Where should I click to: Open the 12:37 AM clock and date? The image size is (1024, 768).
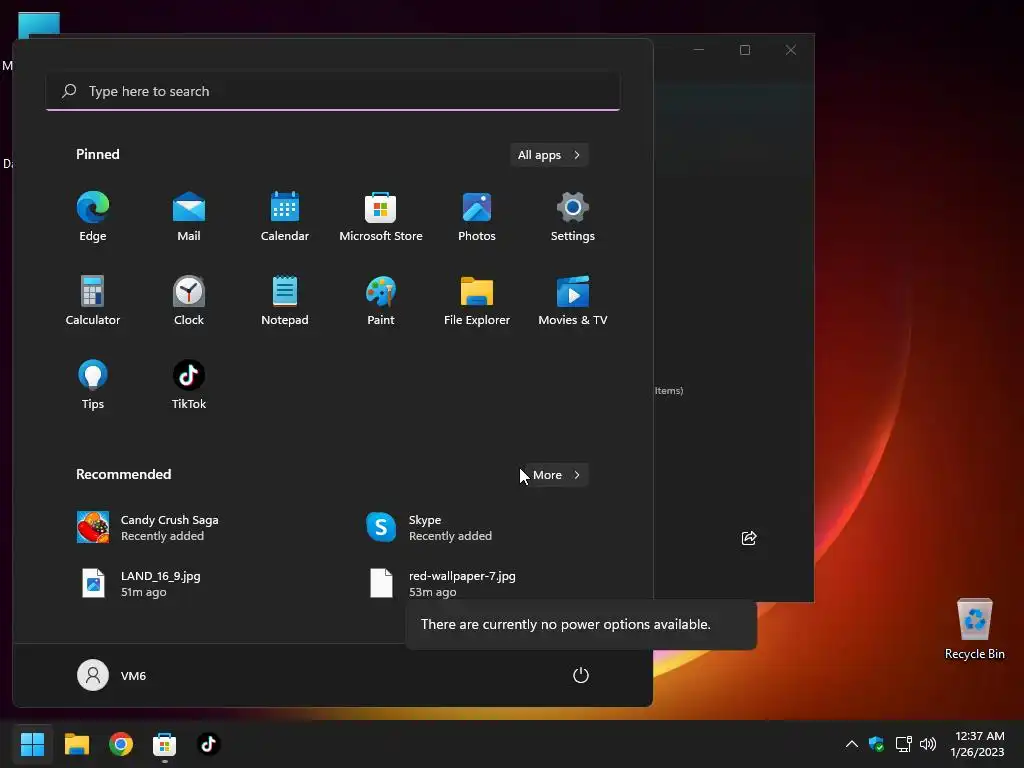pyautogui.click(x=978, y=744)
